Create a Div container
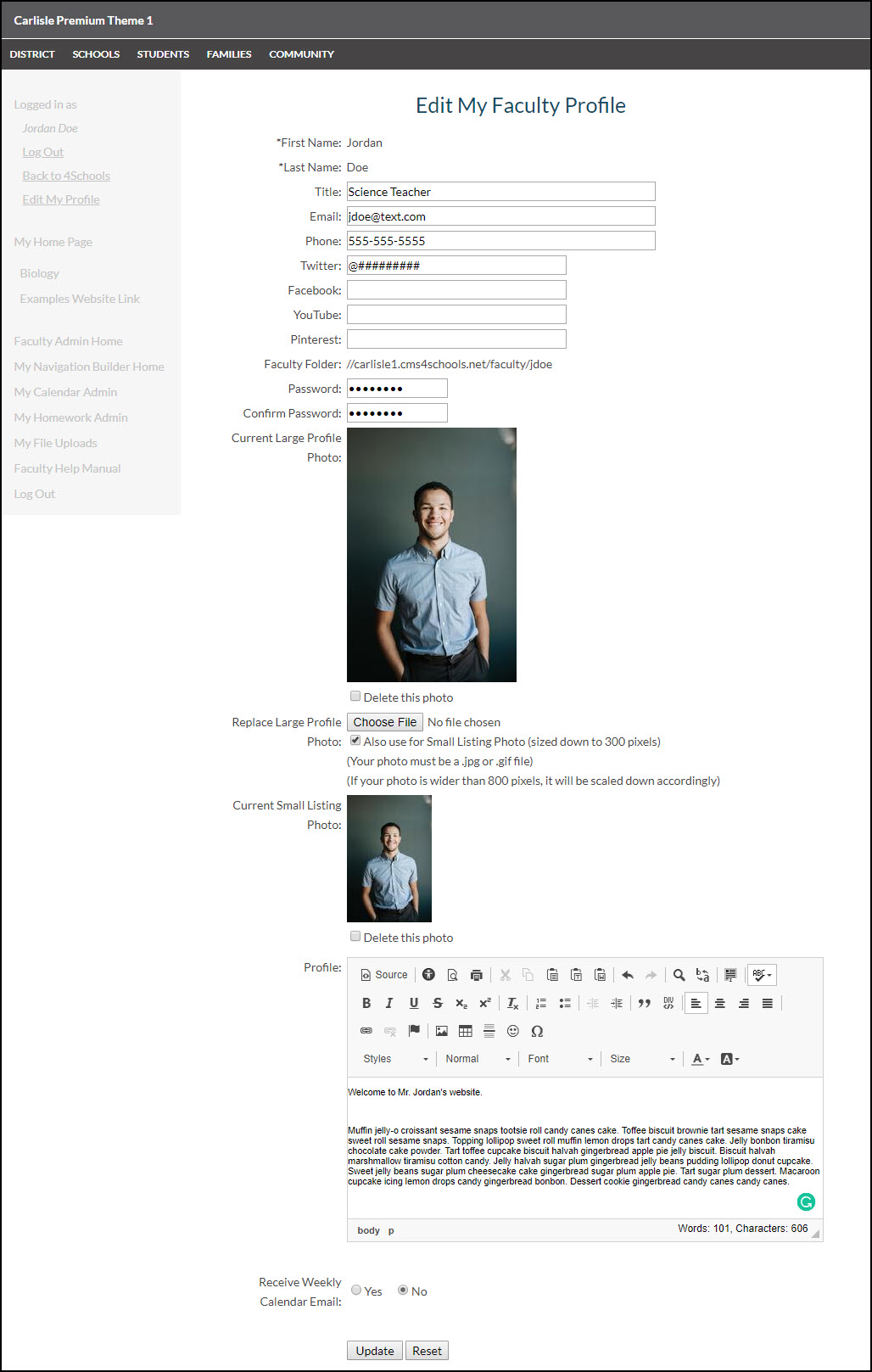This screenshot has width=872, height=1372. click(668, 1003)
